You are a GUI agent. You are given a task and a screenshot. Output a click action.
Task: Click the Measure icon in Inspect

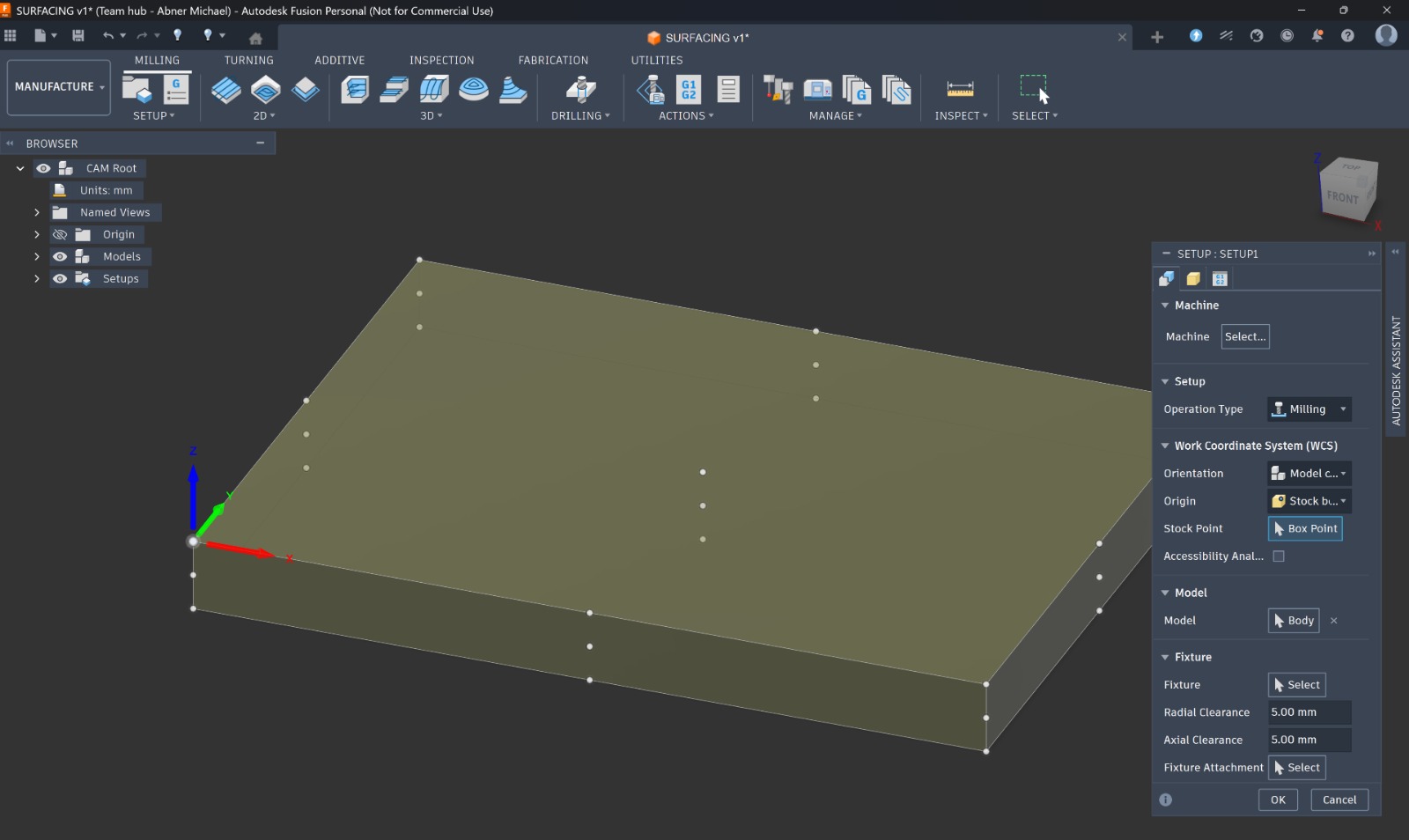(x=960, y=89)
